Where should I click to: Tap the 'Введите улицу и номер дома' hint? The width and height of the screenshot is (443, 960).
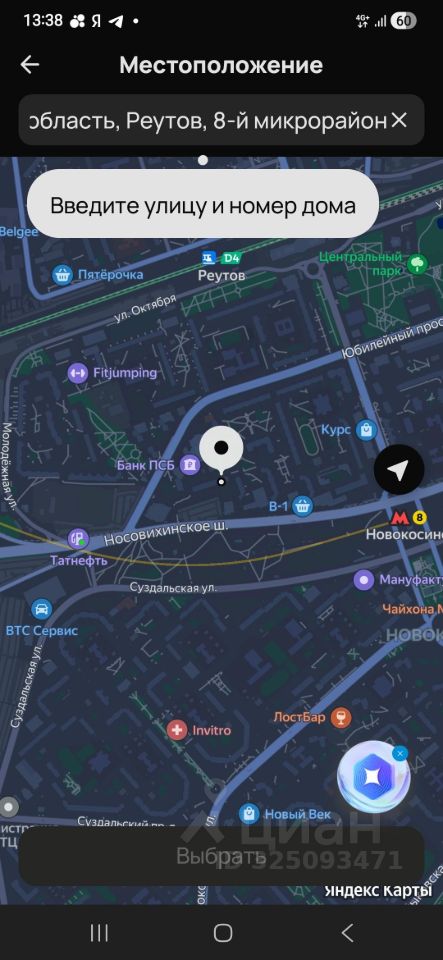point(203,204)
